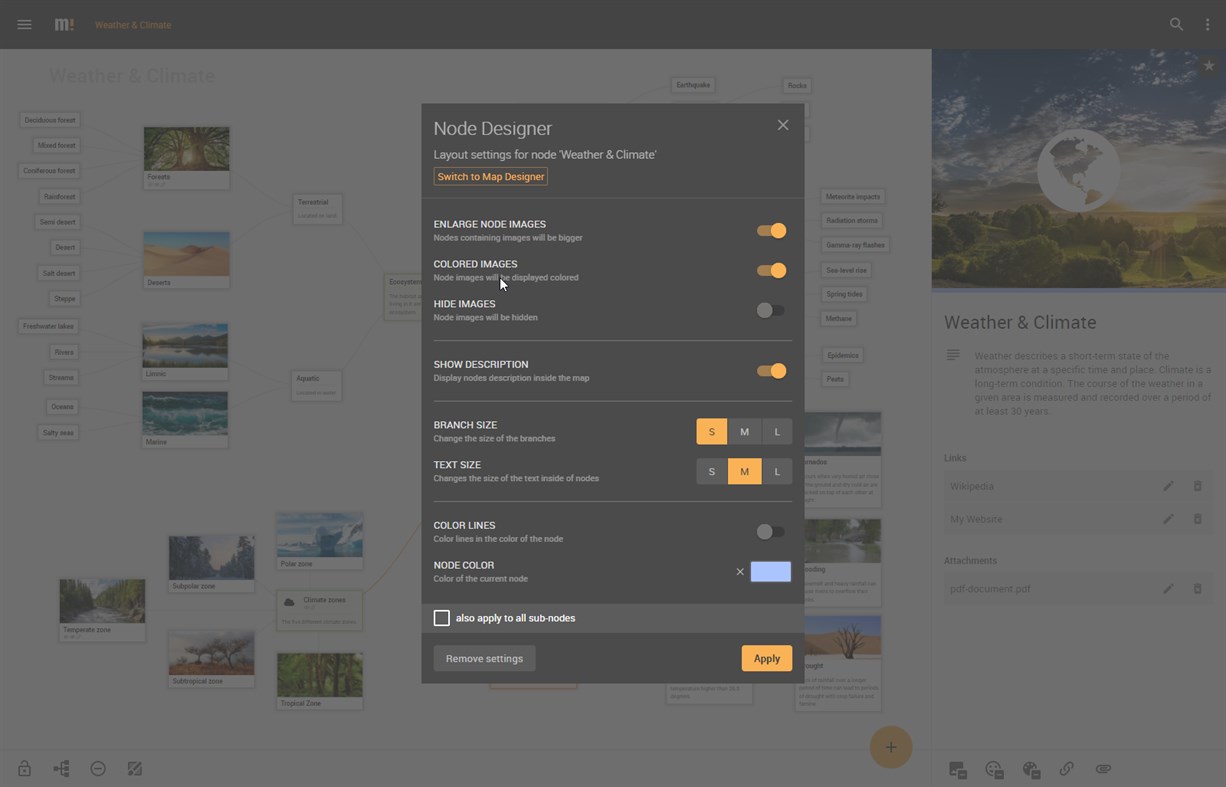
Task: Check 'also apply to all sub-nodes'
Action: [x=442, y=617]
